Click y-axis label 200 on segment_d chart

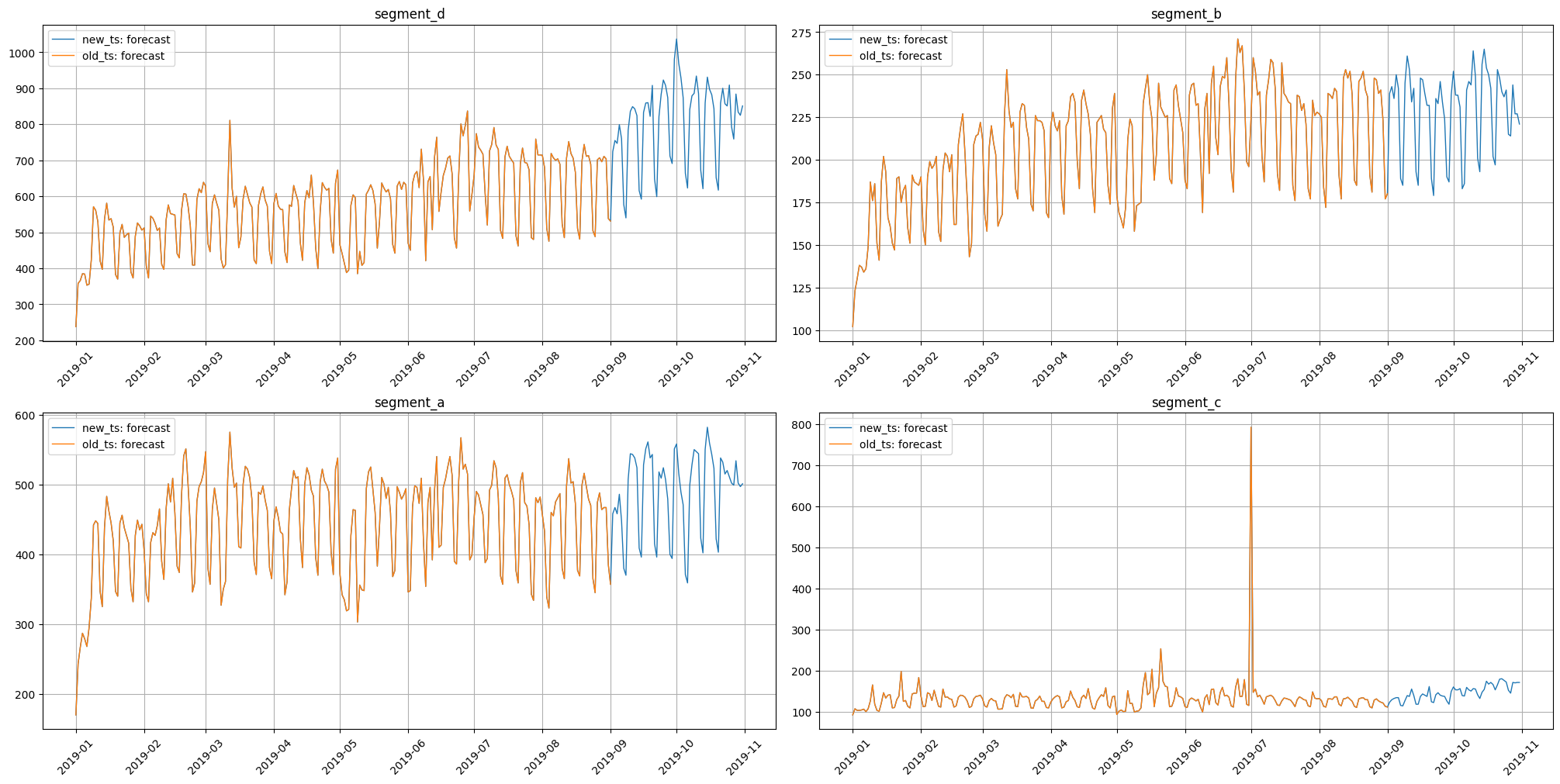coord(26,341)
